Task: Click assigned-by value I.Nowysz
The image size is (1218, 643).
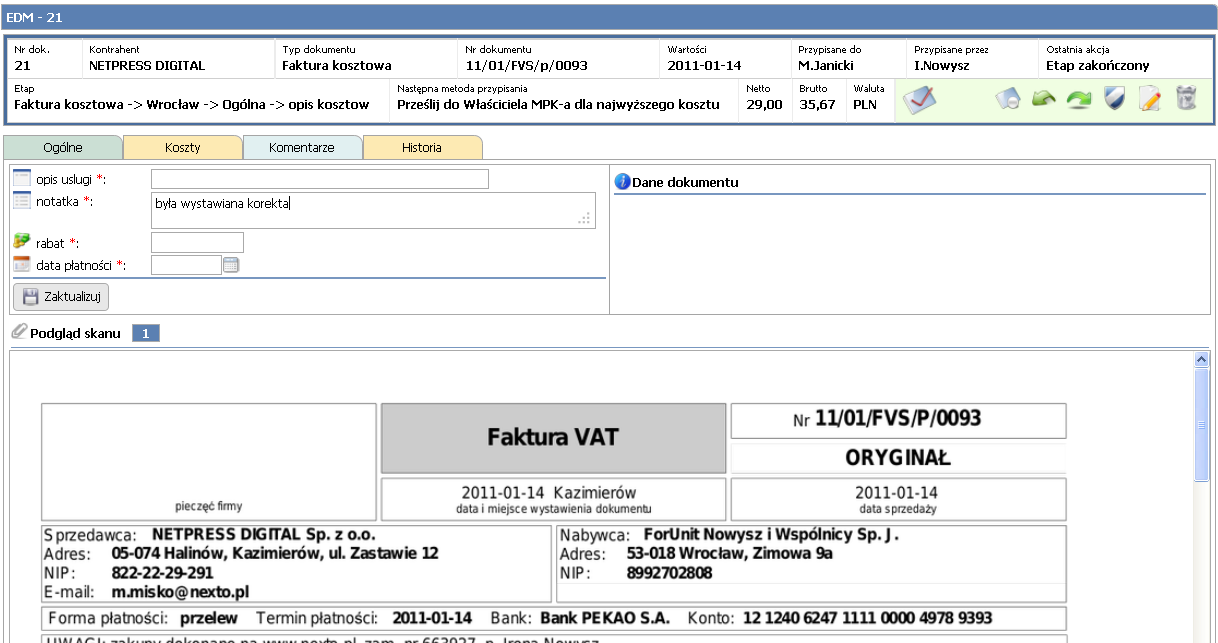Action: [x=942, y=66]
